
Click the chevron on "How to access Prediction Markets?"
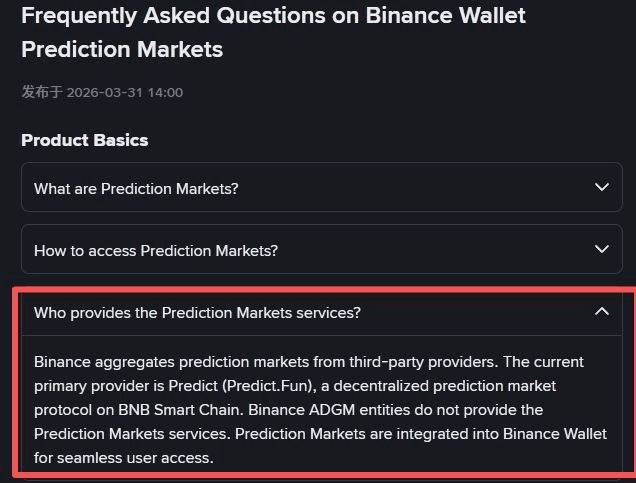pyautogui.click(x=601, y=249)
